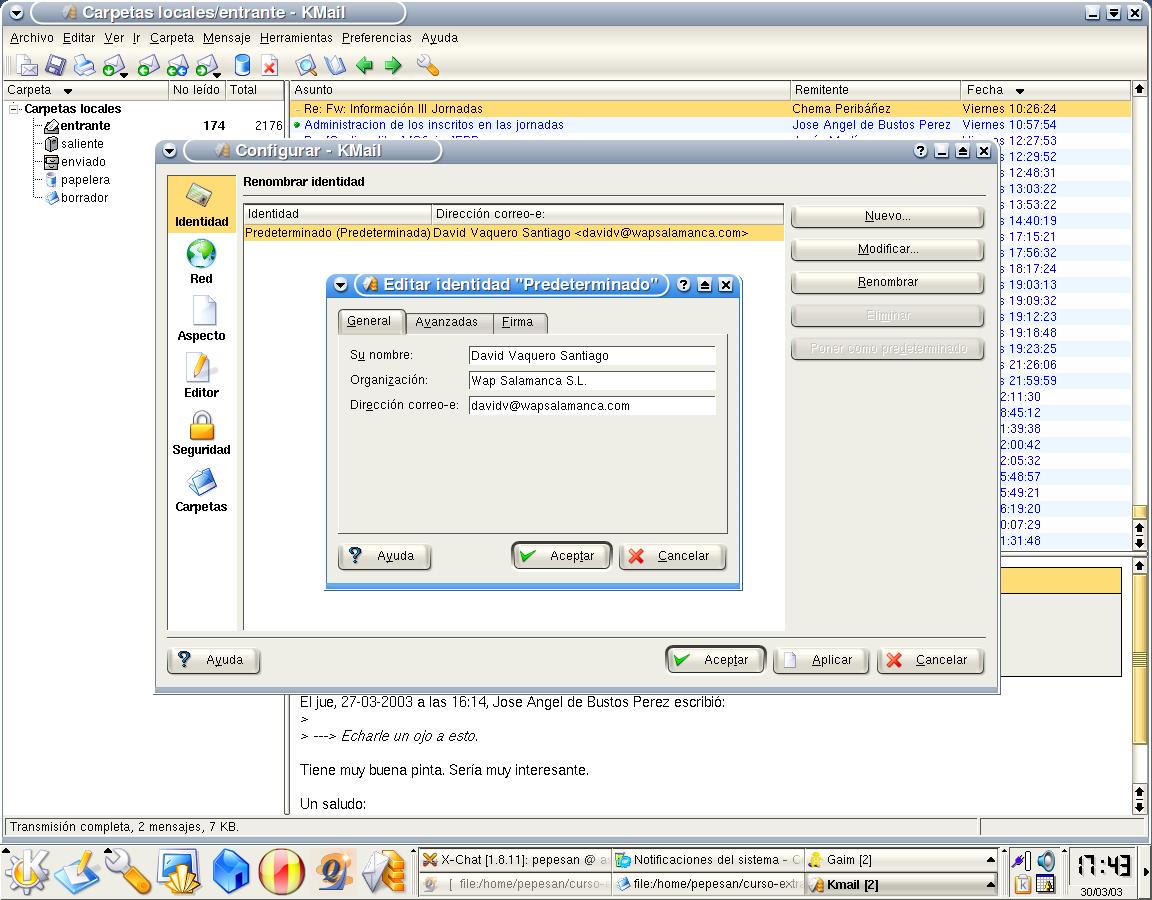1152x900 pixels.
Task: Switch to the Firma tab
Action: point(517,322)
